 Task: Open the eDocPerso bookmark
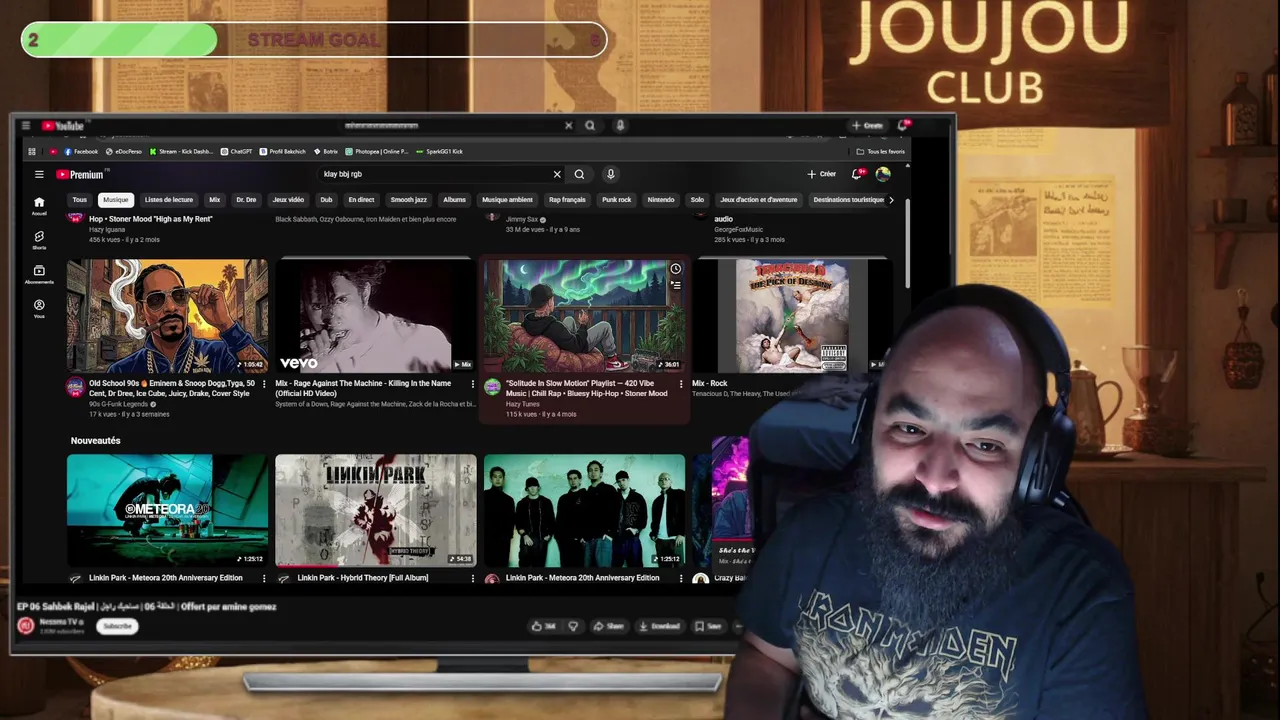(x=124, y=151)
